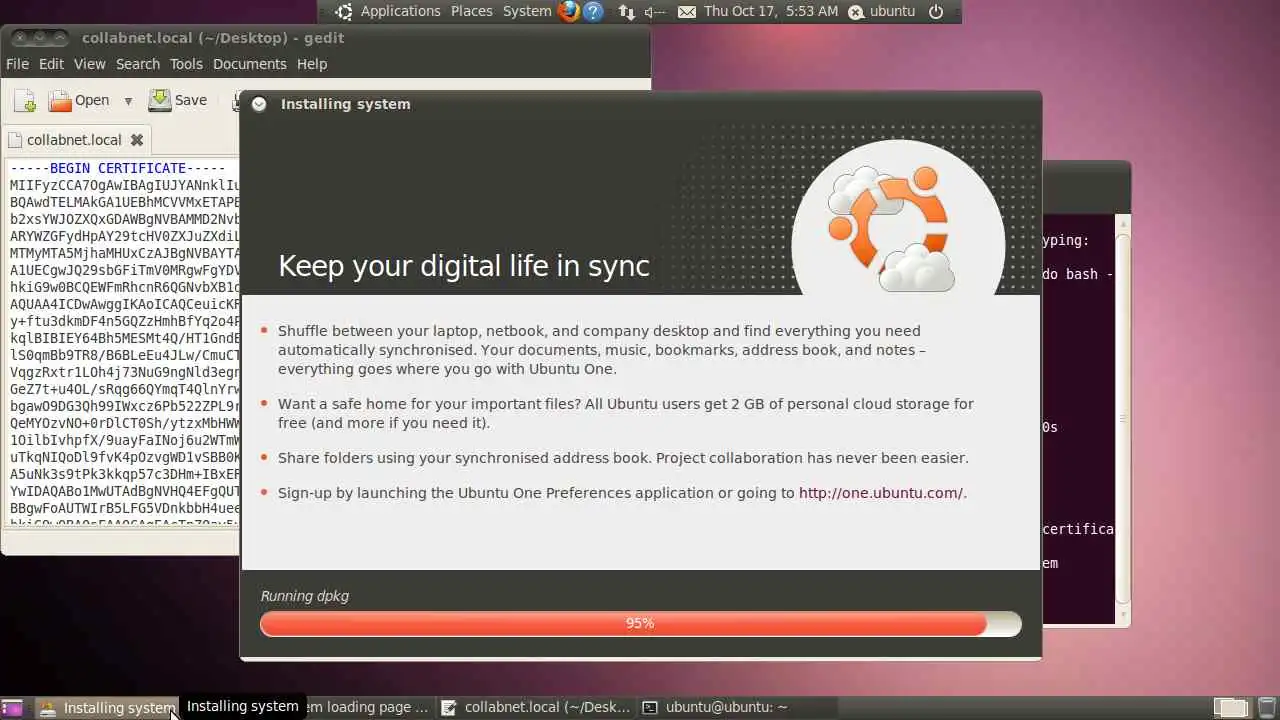Click the certificate line starting MIIFyzCCA7Og
Screen dimensions: 1280x720
pyautogui.click(x=125, y=185)
